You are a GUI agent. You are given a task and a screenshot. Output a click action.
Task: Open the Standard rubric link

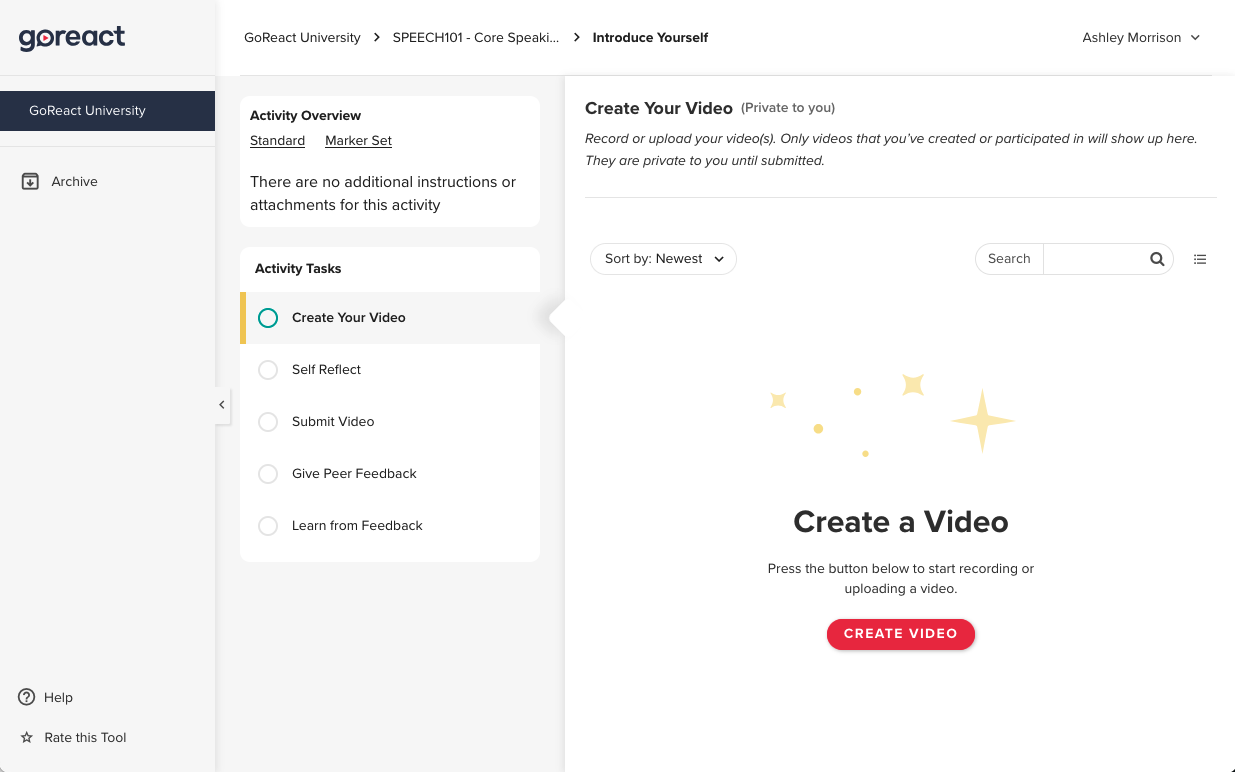(277, 141)
